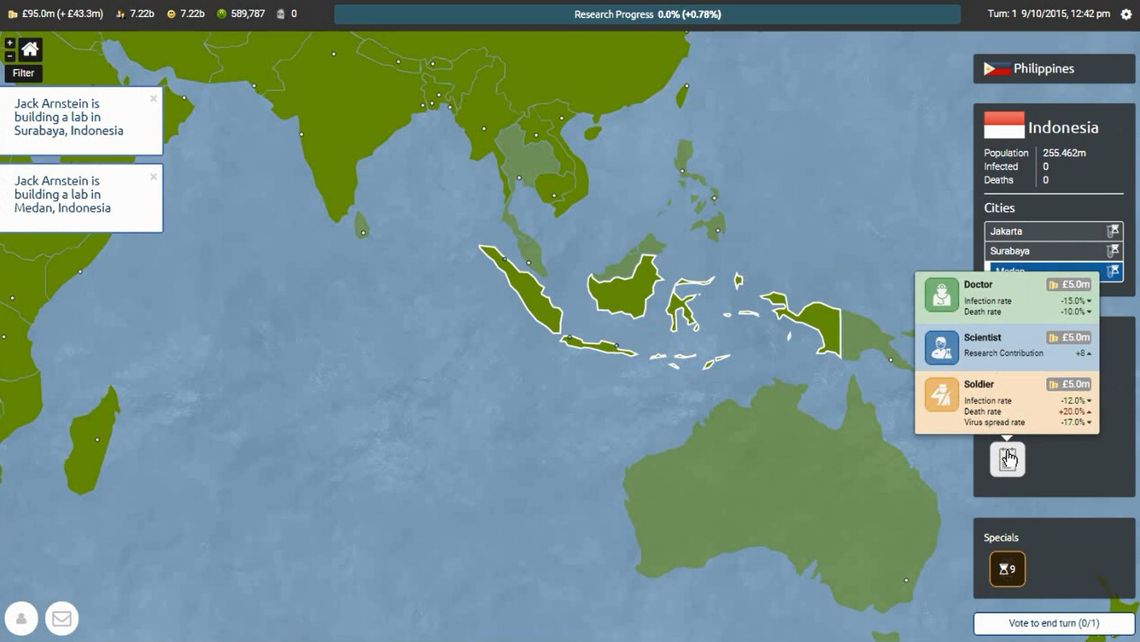Click the build lab icon for Jakarta

pyautogui.click(x=1113, y=231)
